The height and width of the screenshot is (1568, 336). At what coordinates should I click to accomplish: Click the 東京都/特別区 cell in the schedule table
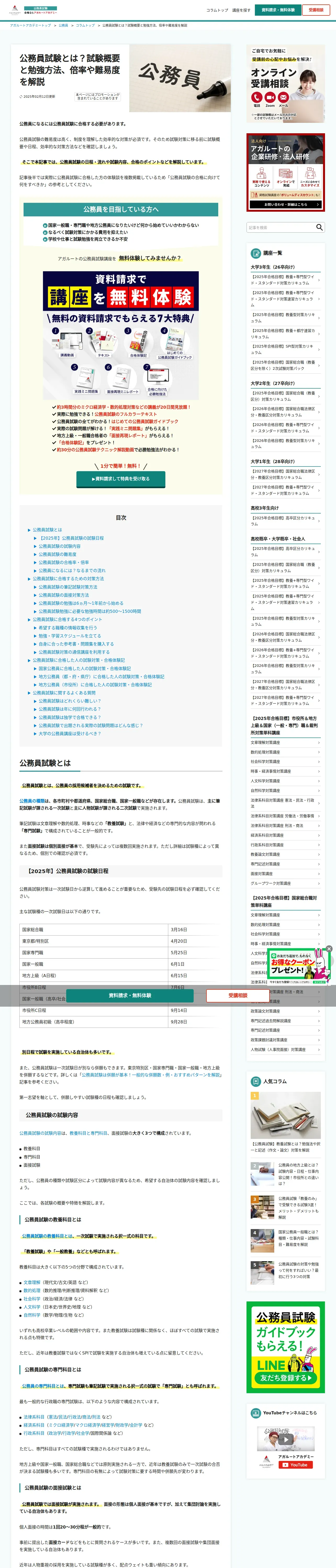coord(94,942)
